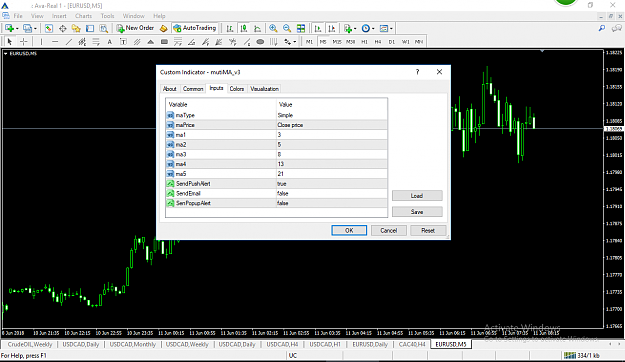
Task: Open the chat bubbles icon
Action: (x=617, y=28)
